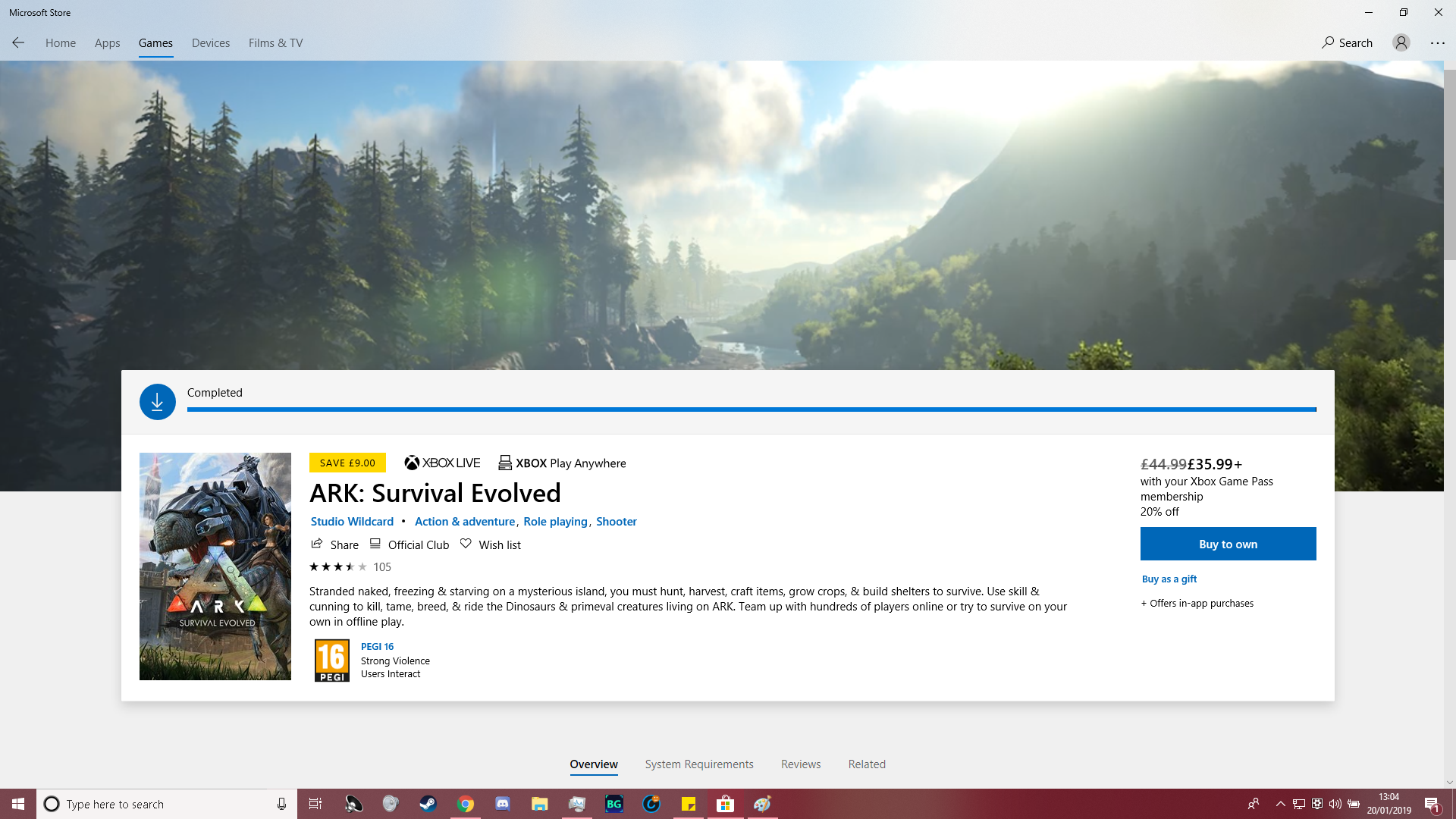The image size is (1456, 819).
Task: Open File Explorer from the taskbar
Action: point(539,804)
